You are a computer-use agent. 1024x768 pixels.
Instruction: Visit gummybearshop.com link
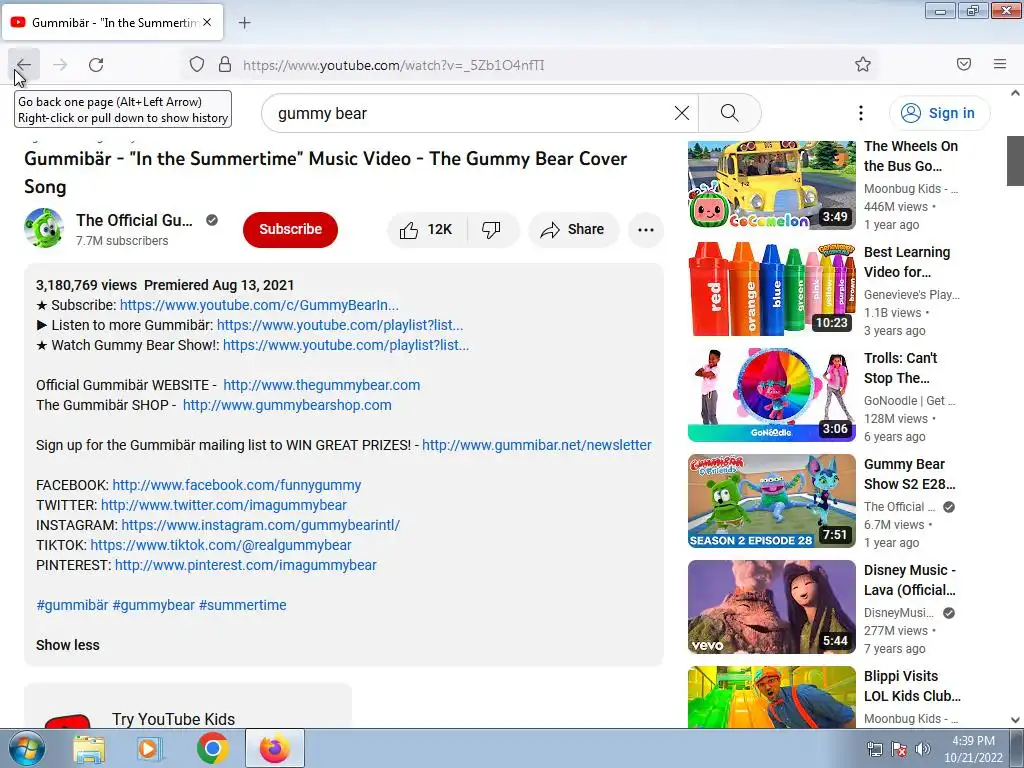tap(287, 405)
